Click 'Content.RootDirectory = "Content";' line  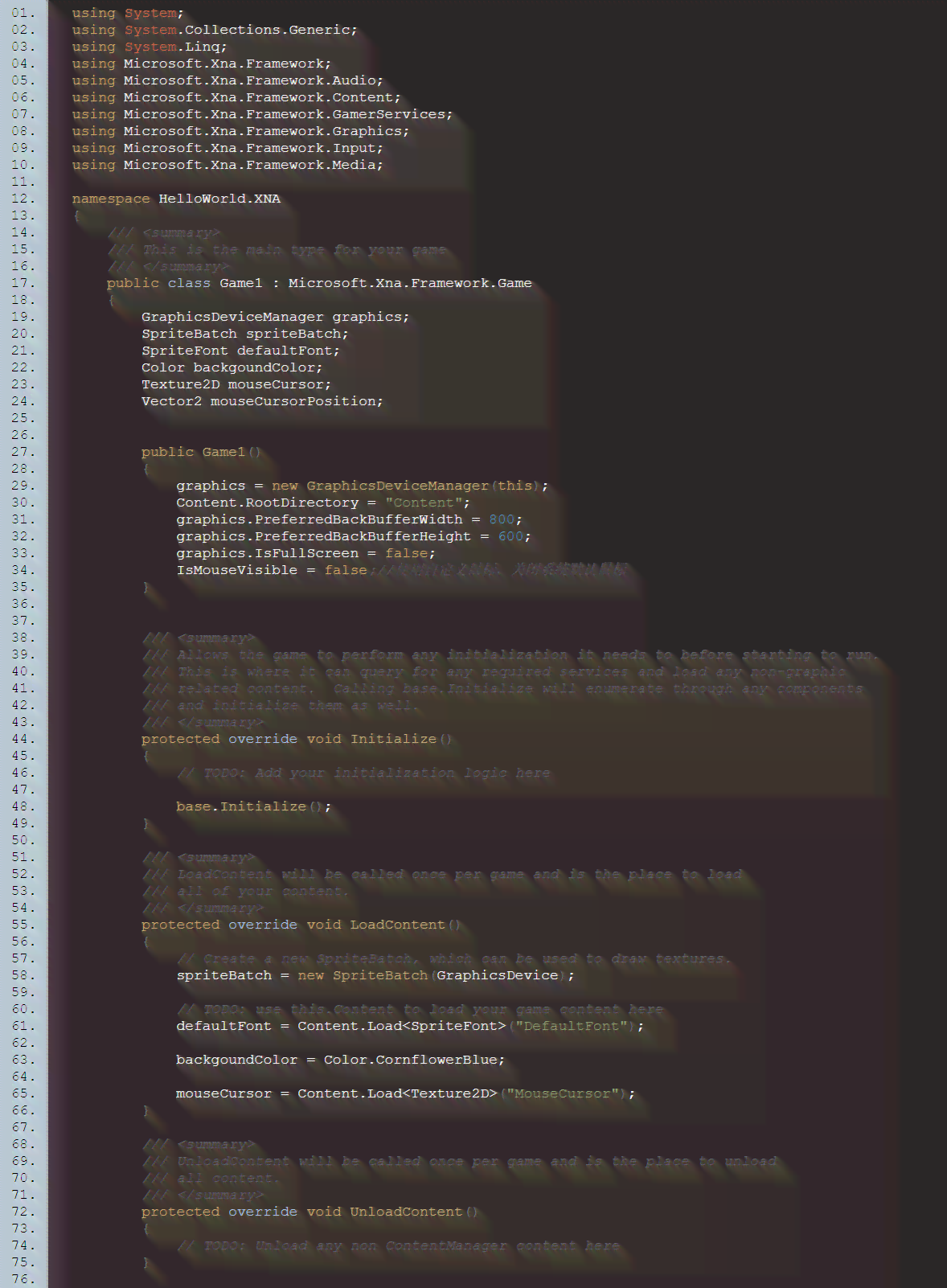pyautogui.click(x=323, y=502)
